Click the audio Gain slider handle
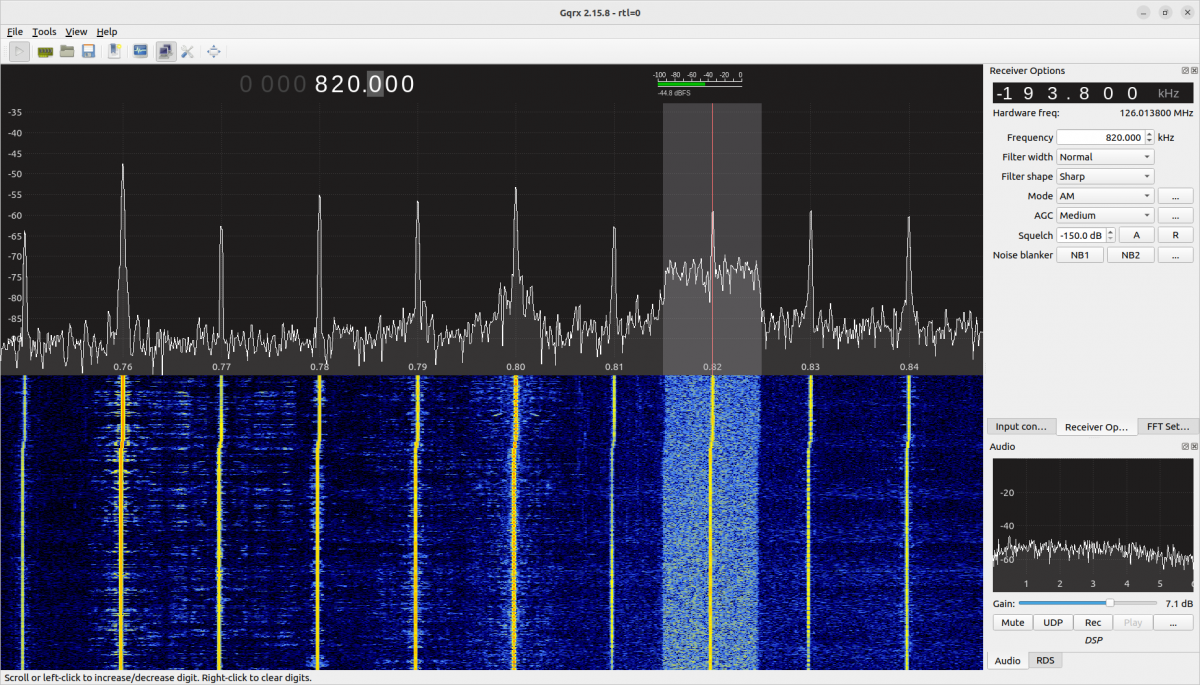Screen dimensions: 1200x685 tap(1110, 603)
